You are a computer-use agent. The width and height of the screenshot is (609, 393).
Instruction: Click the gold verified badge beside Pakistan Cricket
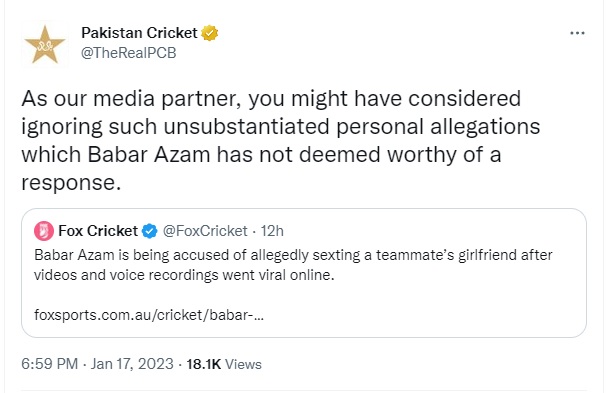pos(209,33)
